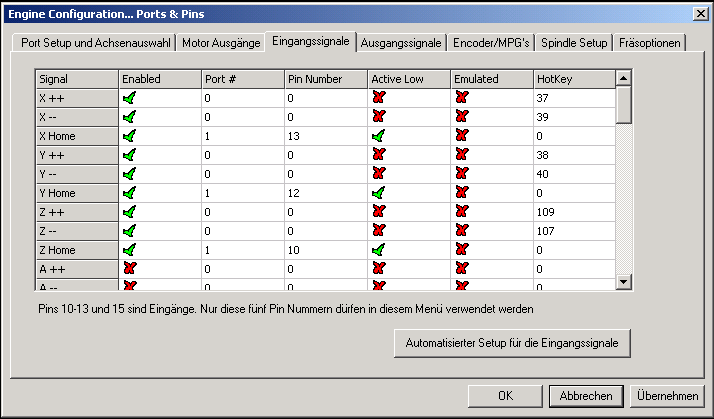Toggle Emulated cross for Y ++
The image size is (714, 419).
[462, 154]
